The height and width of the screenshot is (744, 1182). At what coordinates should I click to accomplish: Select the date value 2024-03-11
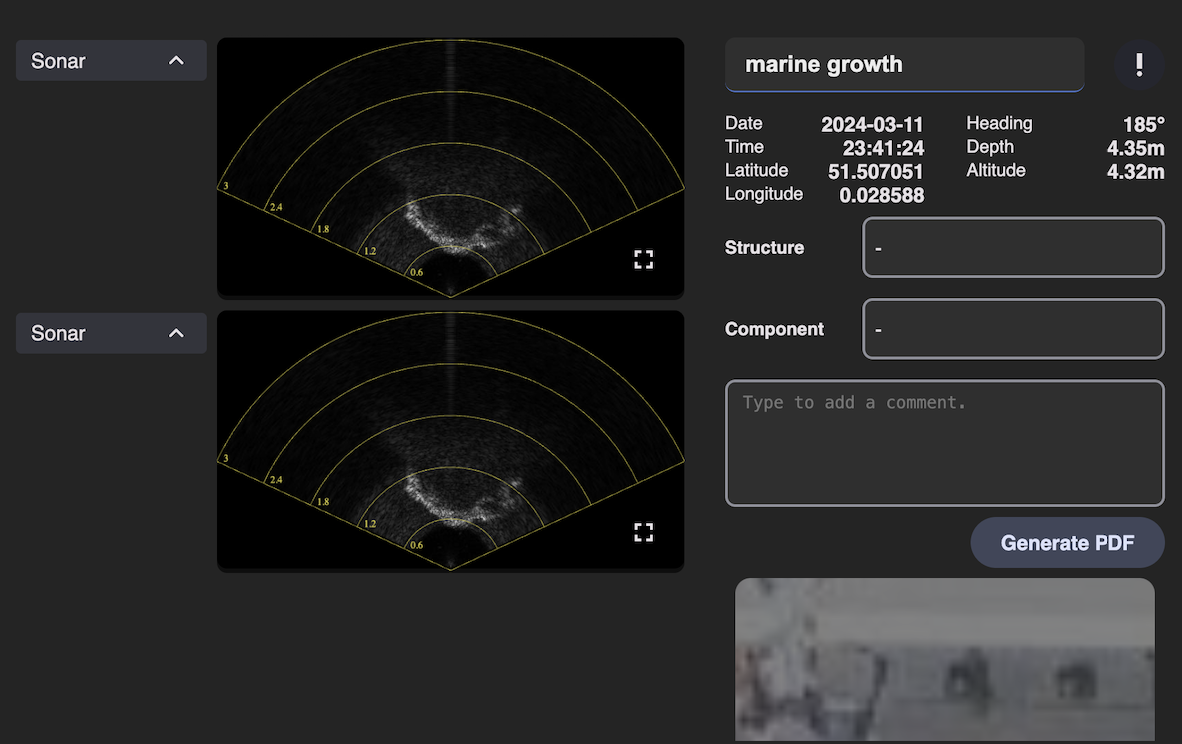coord(872,124)
